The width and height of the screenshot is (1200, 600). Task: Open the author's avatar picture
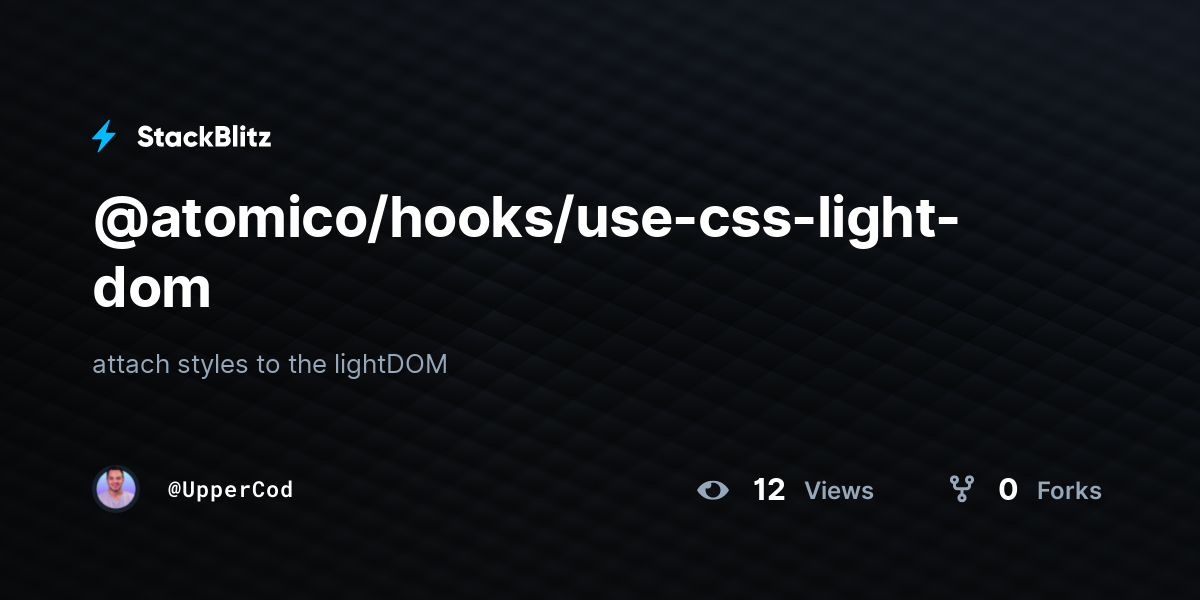116,489
